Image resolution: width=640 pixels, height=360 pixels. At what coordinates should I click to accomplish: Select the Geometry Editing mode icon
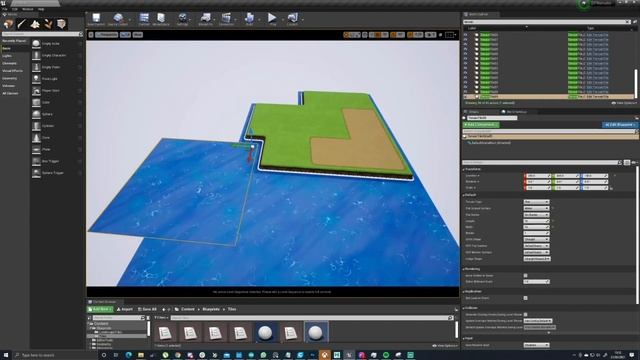61,24
